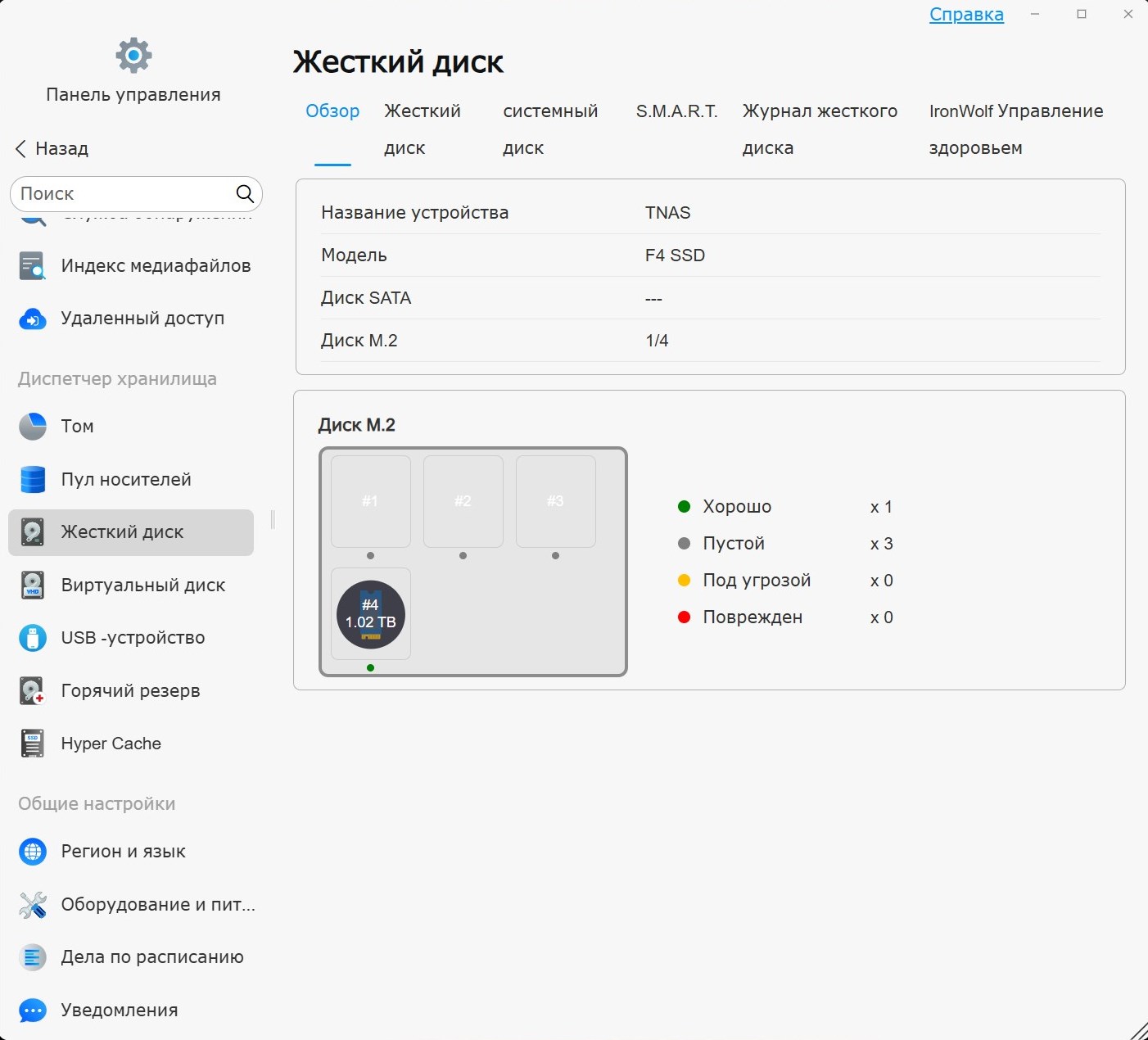This screenshot has width=1148, height=1040.
Task: Click the region and language globe icon
Action: [33, 852]
